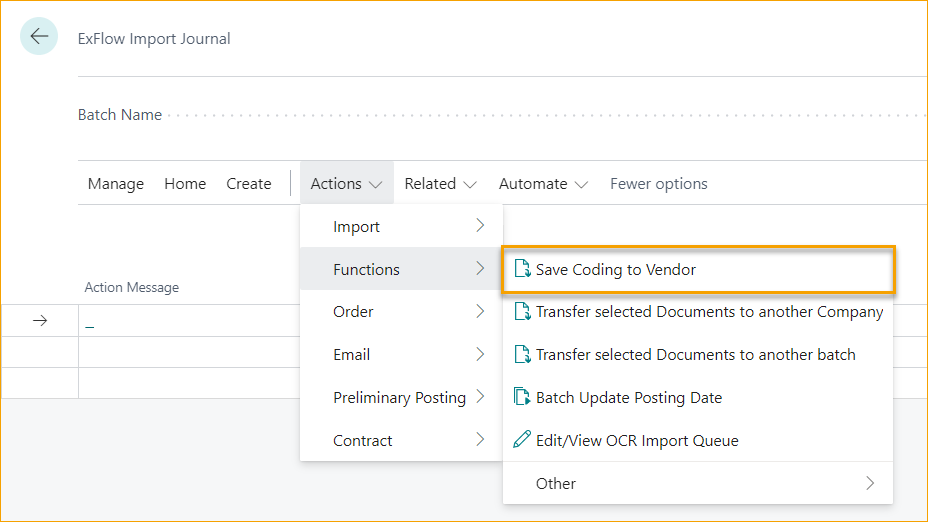Expand the Preliminary Posting submenu
This screenshot has width=928, height=522.
click(x=402, y=397)
